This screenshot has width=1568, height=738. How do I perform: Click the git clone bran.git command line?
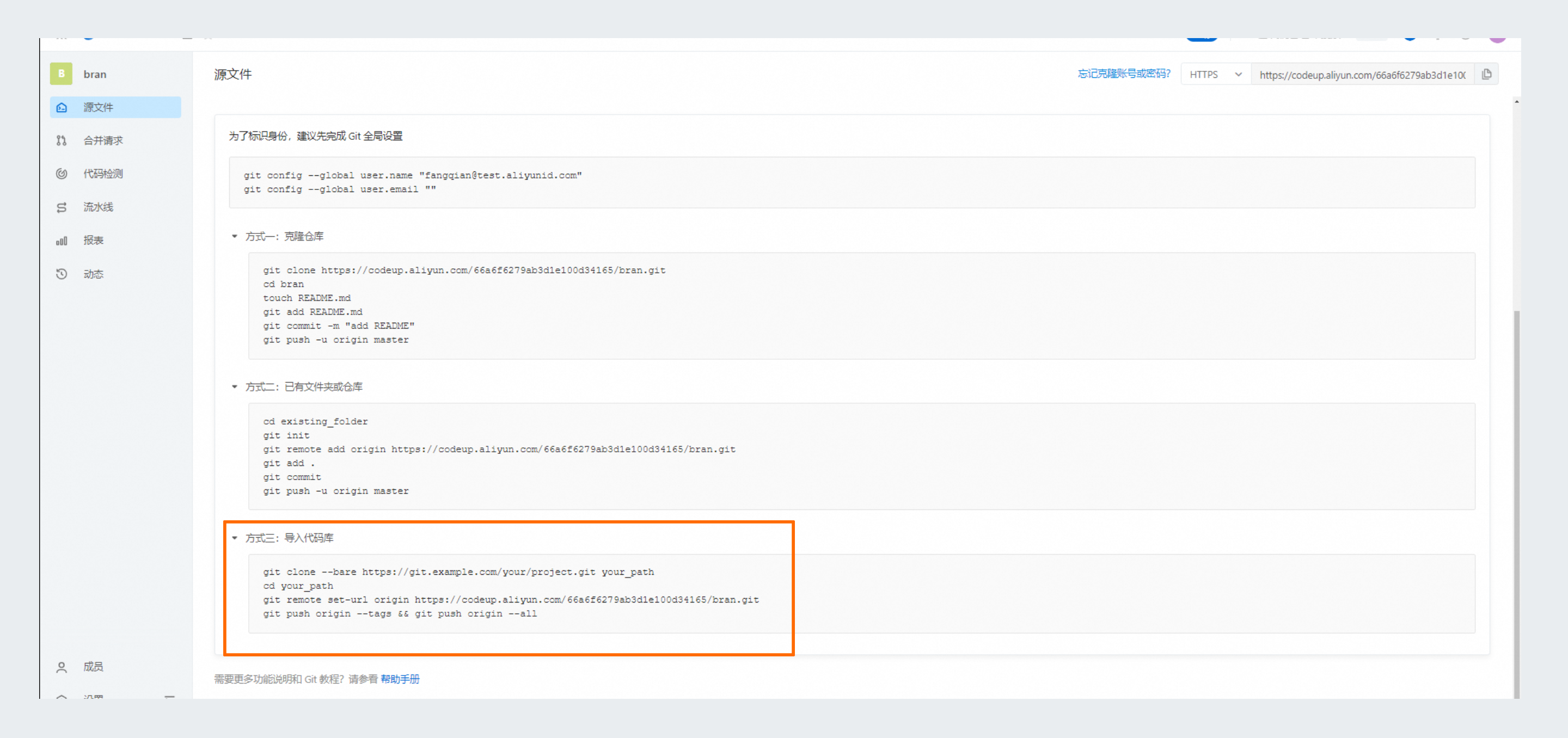pos(464,270)
